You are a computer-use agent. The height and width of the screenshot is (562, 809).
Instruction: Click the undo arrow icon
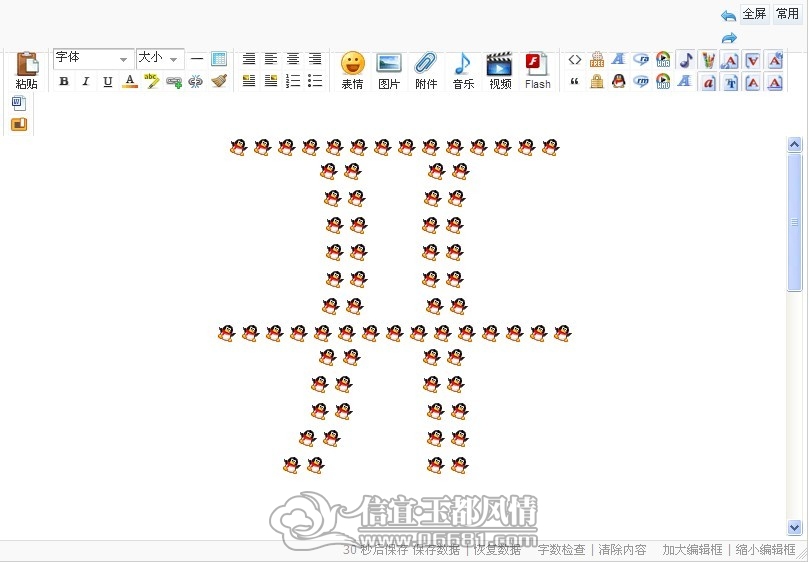(729, 16)
